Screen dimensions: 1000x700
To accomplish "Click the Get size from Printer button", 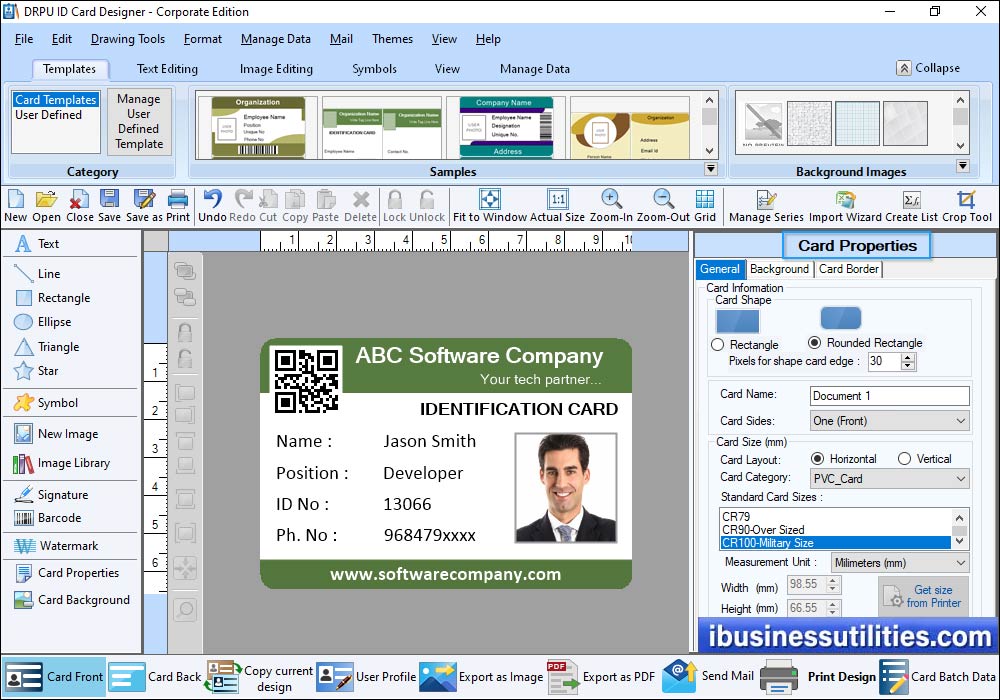I will [923, 597].
